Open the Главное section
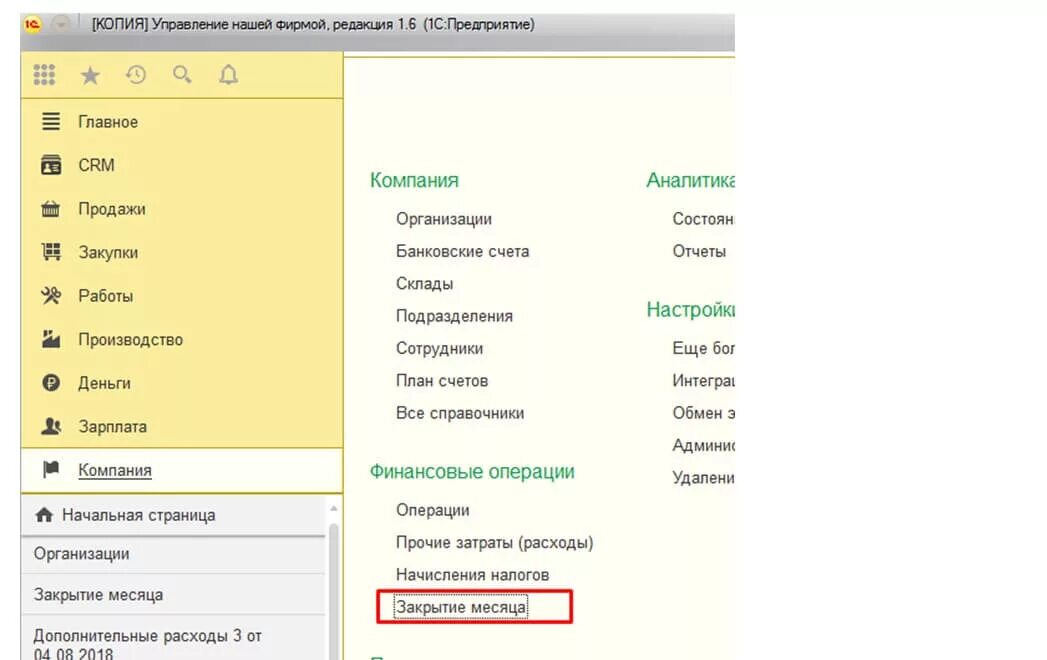1047x660 pixels. coord(108,122)
